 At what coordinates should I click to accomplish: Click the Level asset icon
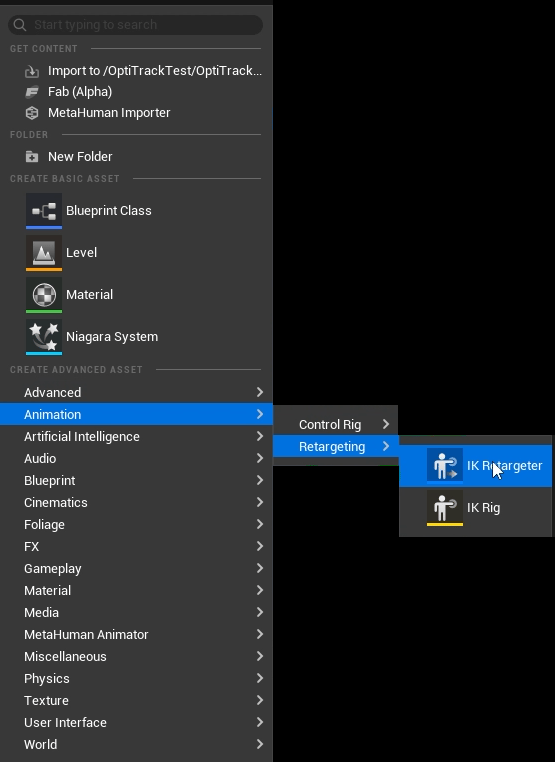click(44, 253)
